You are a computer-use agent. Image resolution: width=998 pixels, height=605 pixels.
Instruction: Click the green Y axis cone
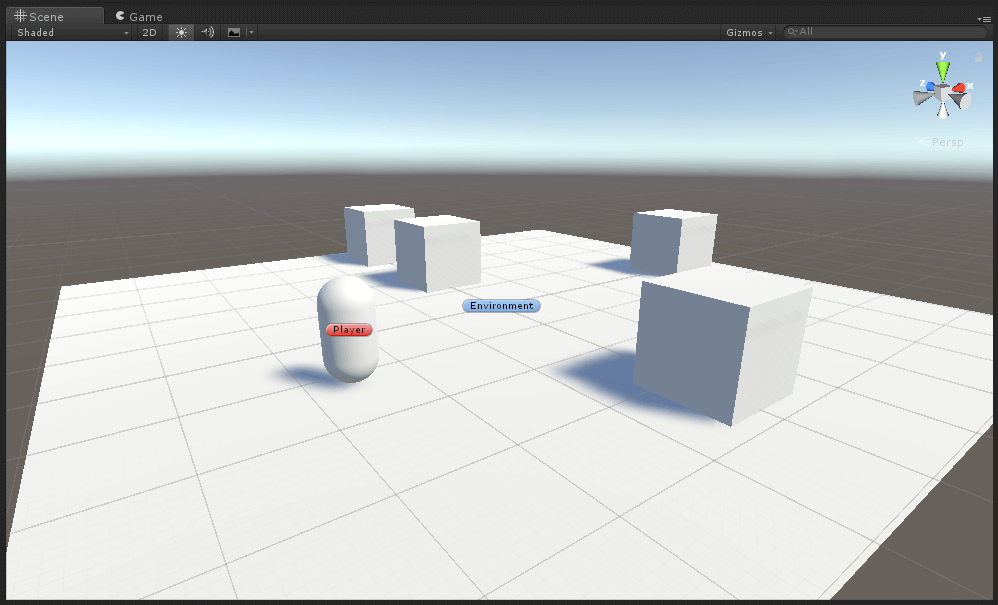pos(942,70)
